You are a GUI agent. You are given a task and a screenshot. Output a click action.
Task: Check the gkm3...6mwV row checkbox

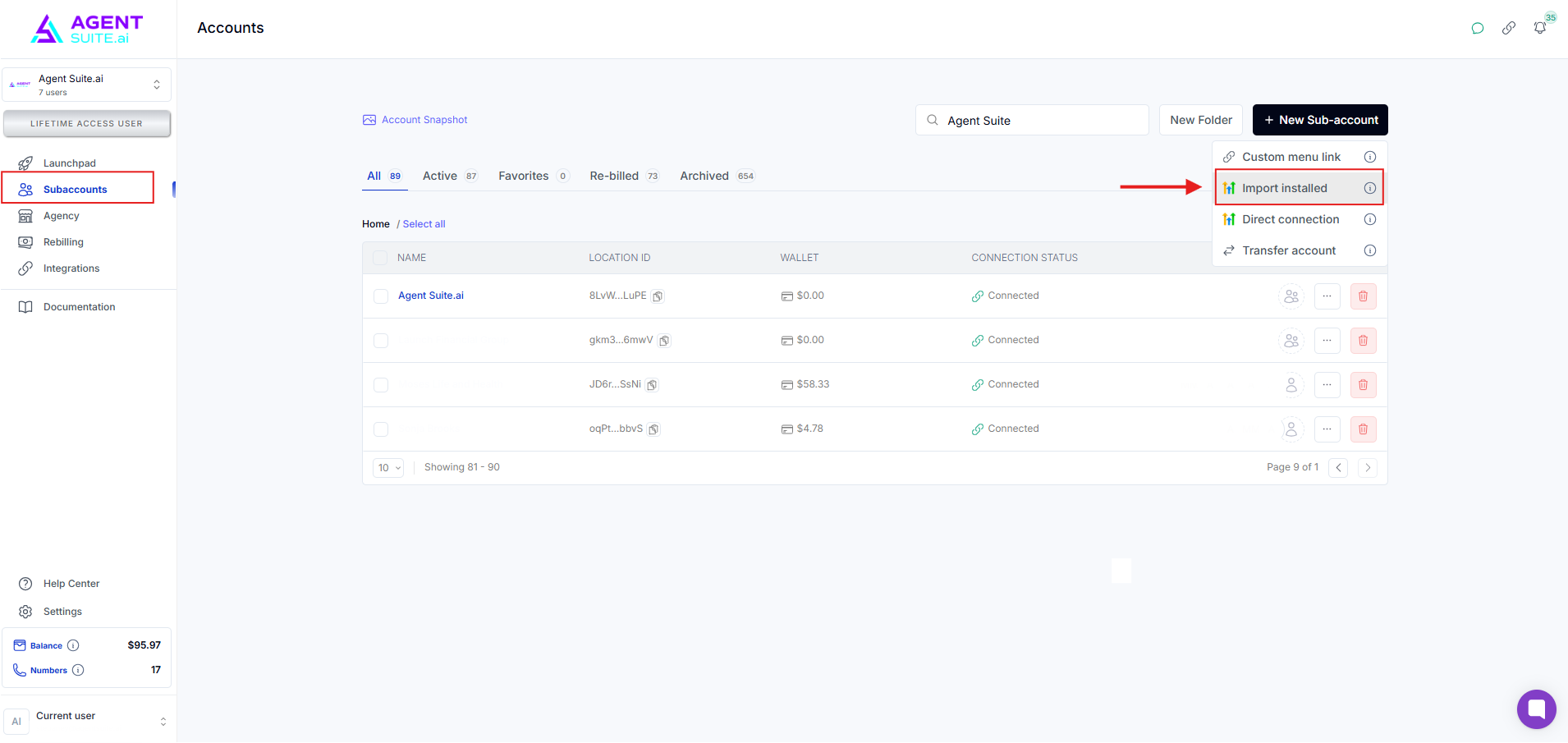381,341
